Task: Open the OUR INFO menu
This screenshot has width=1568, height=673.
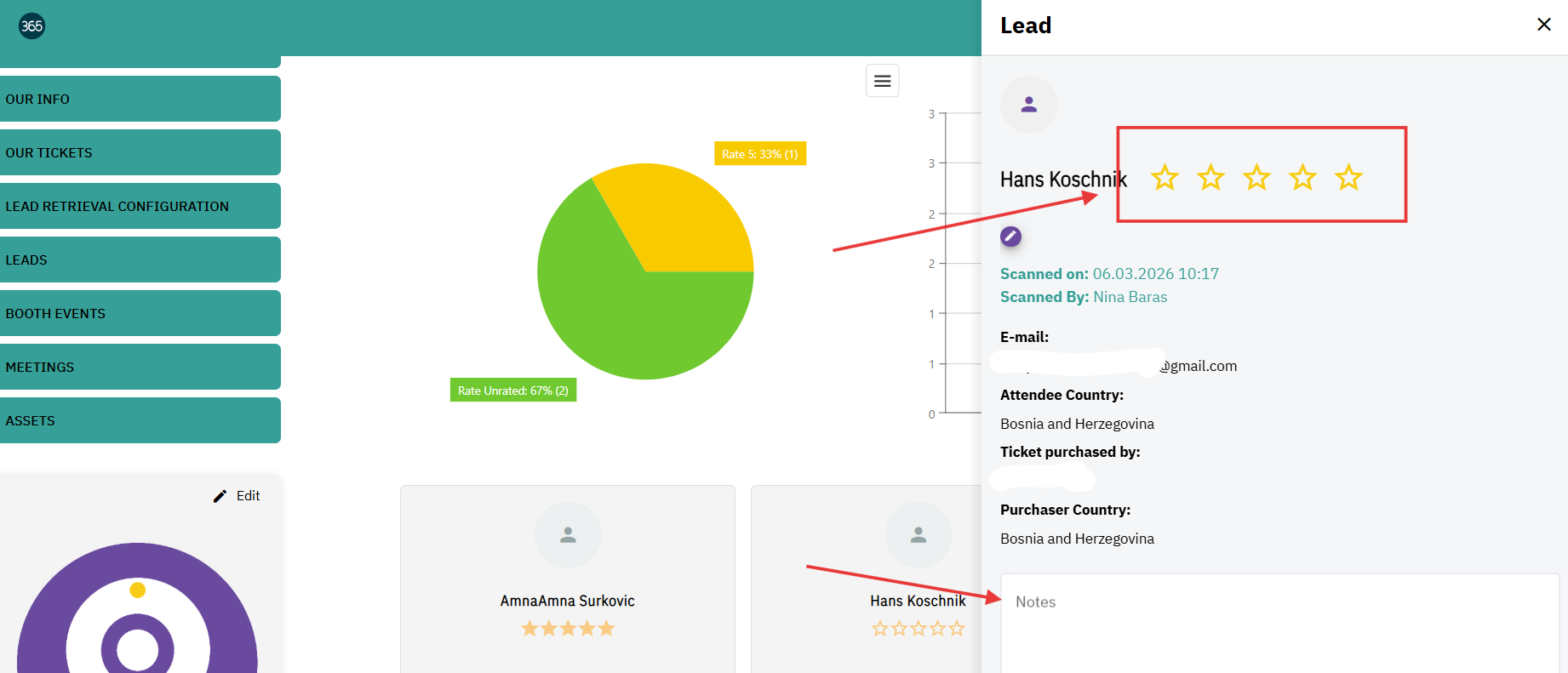Action: tap(140, 99)
